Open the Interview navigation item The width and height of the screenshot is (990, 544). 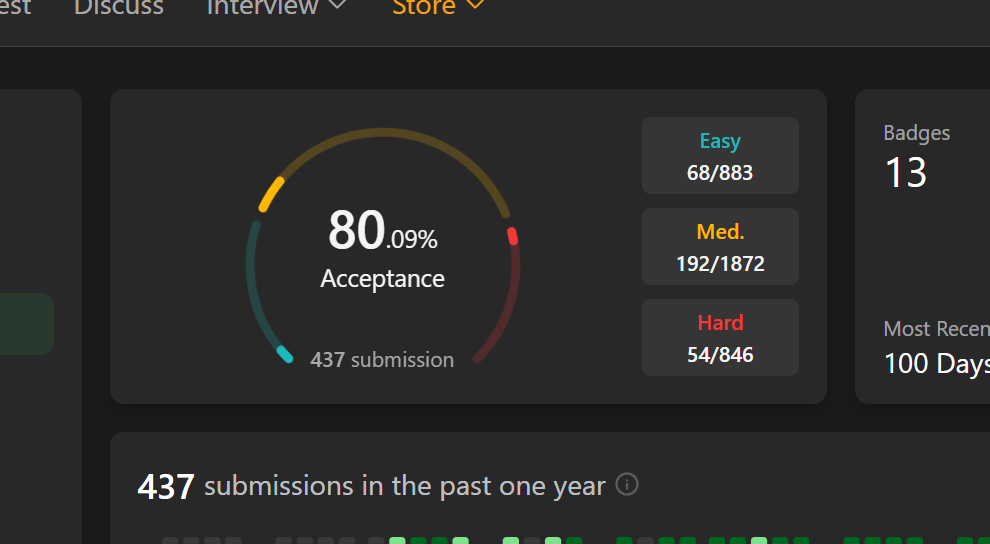[x=263, y=7]
